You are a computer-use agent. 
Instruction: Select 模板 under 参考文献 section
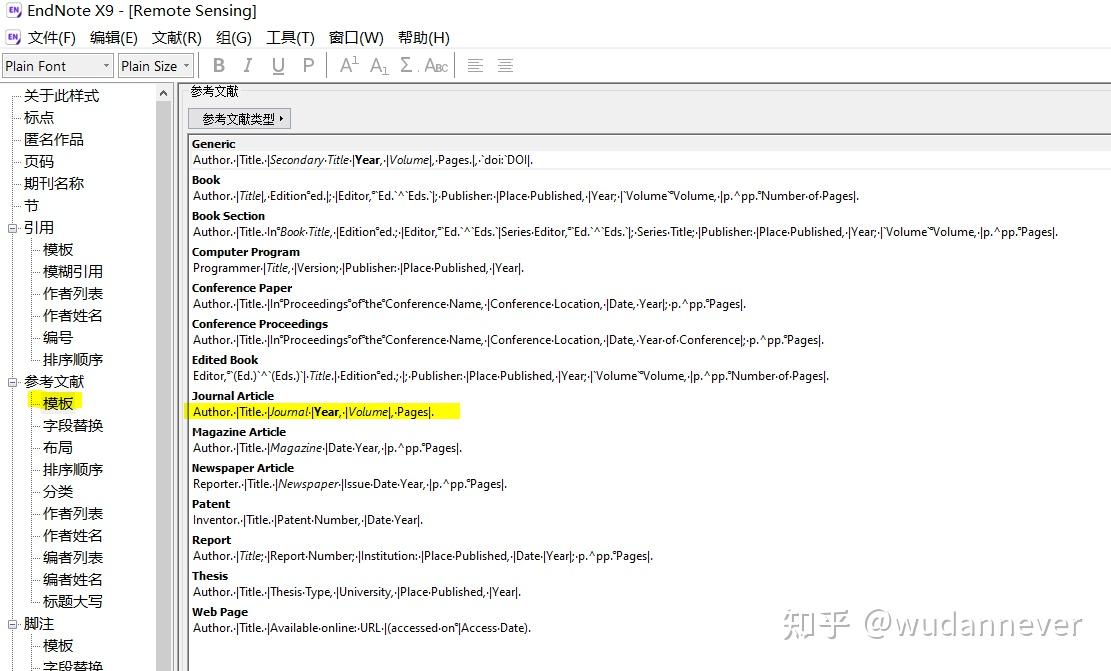coord(57,403)
